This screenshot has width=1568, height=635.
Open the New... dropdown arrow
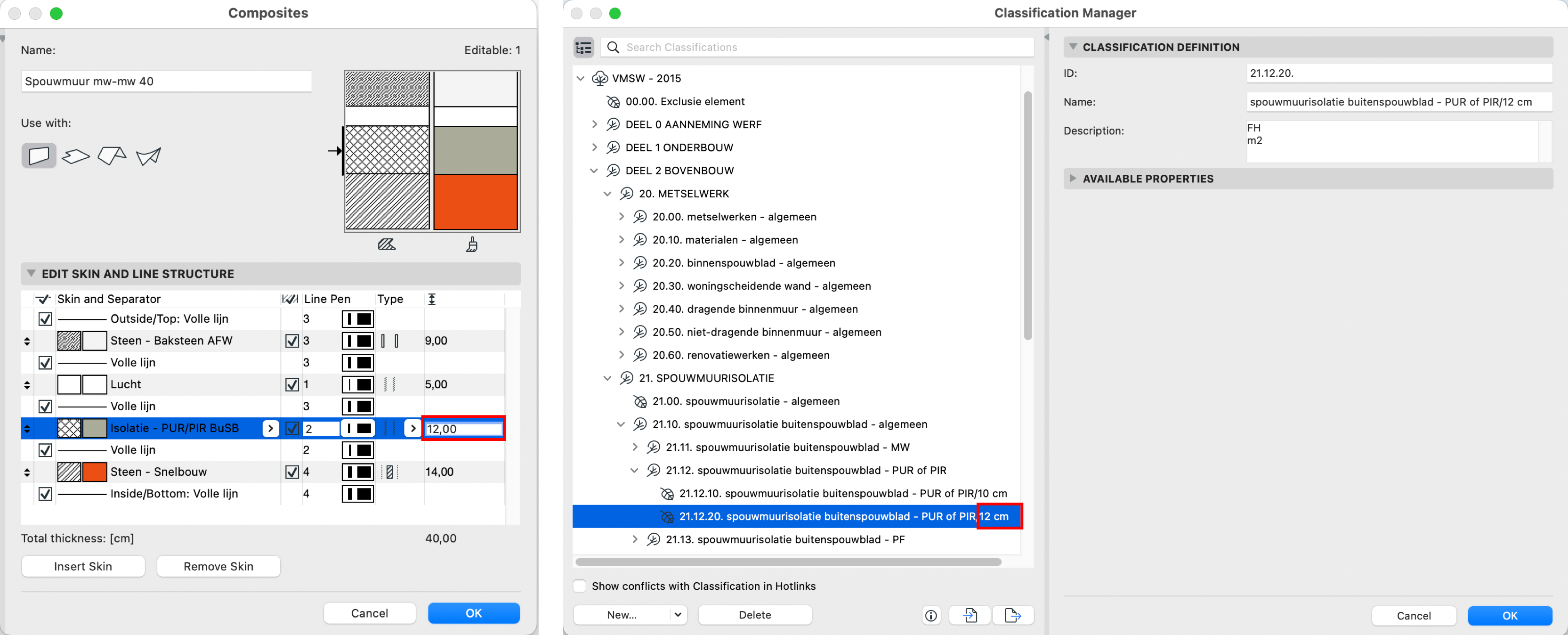tap(678, 616)
